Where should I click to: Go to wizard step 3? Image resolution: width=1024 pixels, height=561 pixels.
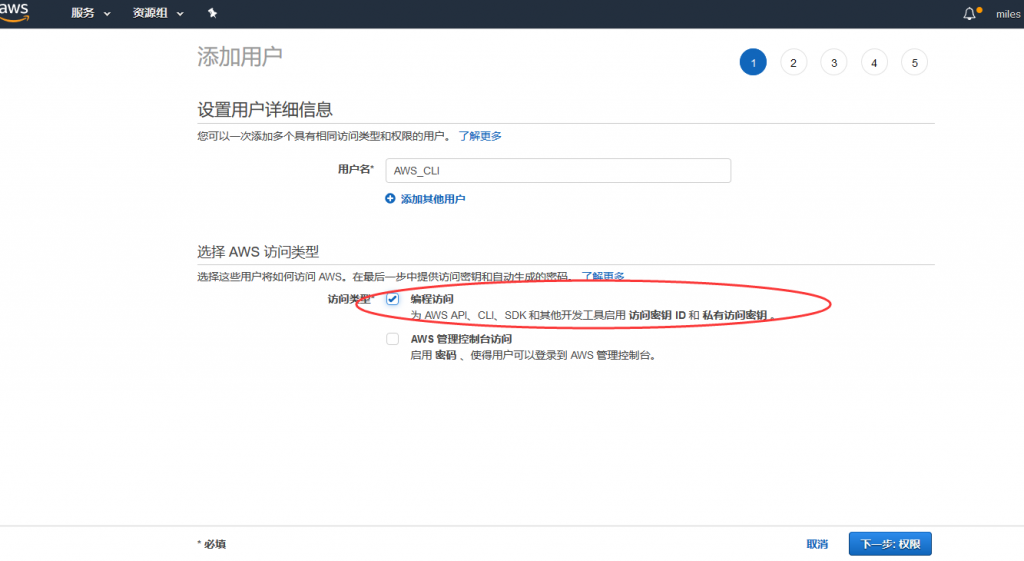click(x=834, y=63)
